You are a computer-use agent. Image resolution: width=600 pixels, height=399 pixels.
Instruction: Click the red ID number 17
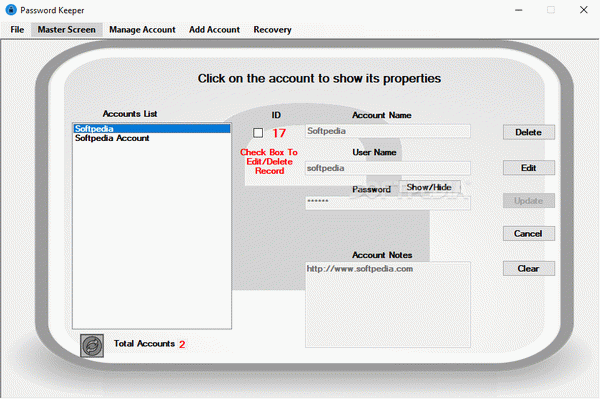[279, 133]
